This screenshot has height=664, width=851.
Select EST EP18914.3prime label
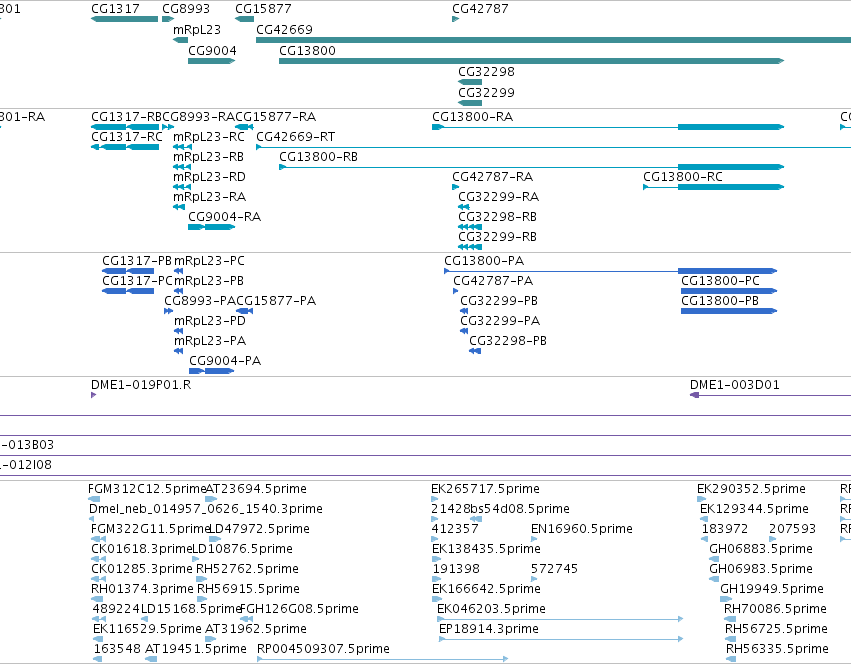tap(488, 629)
